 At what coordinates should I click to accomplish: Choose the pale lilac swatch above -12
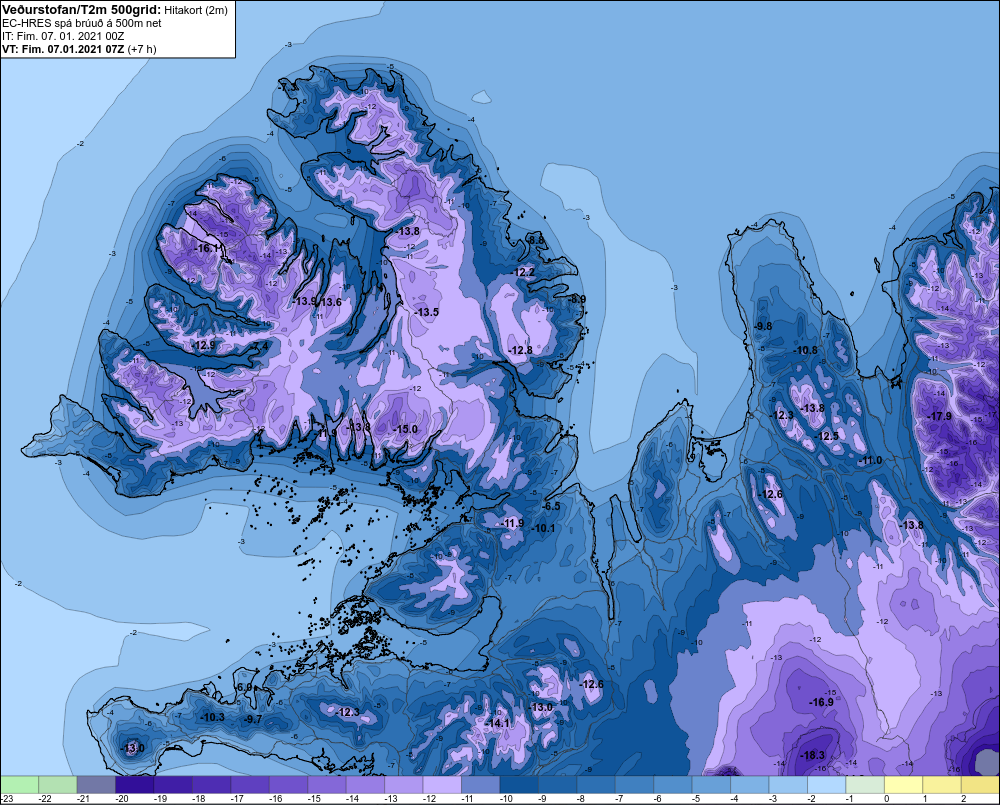[x=442, y=784]
